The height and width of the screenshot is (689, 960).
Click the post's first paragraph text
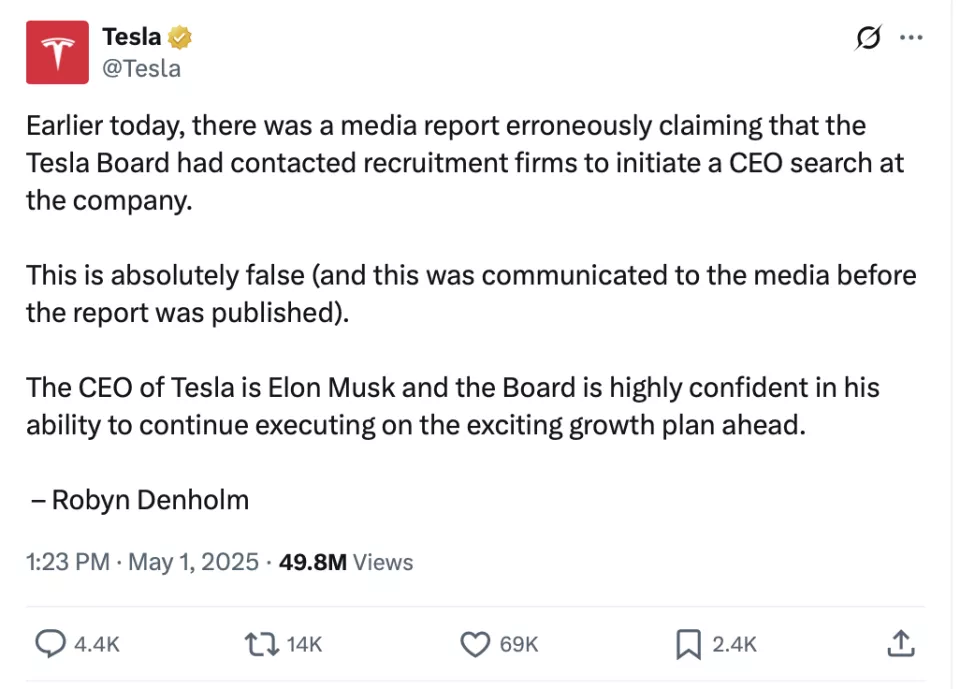coord(465,163)
